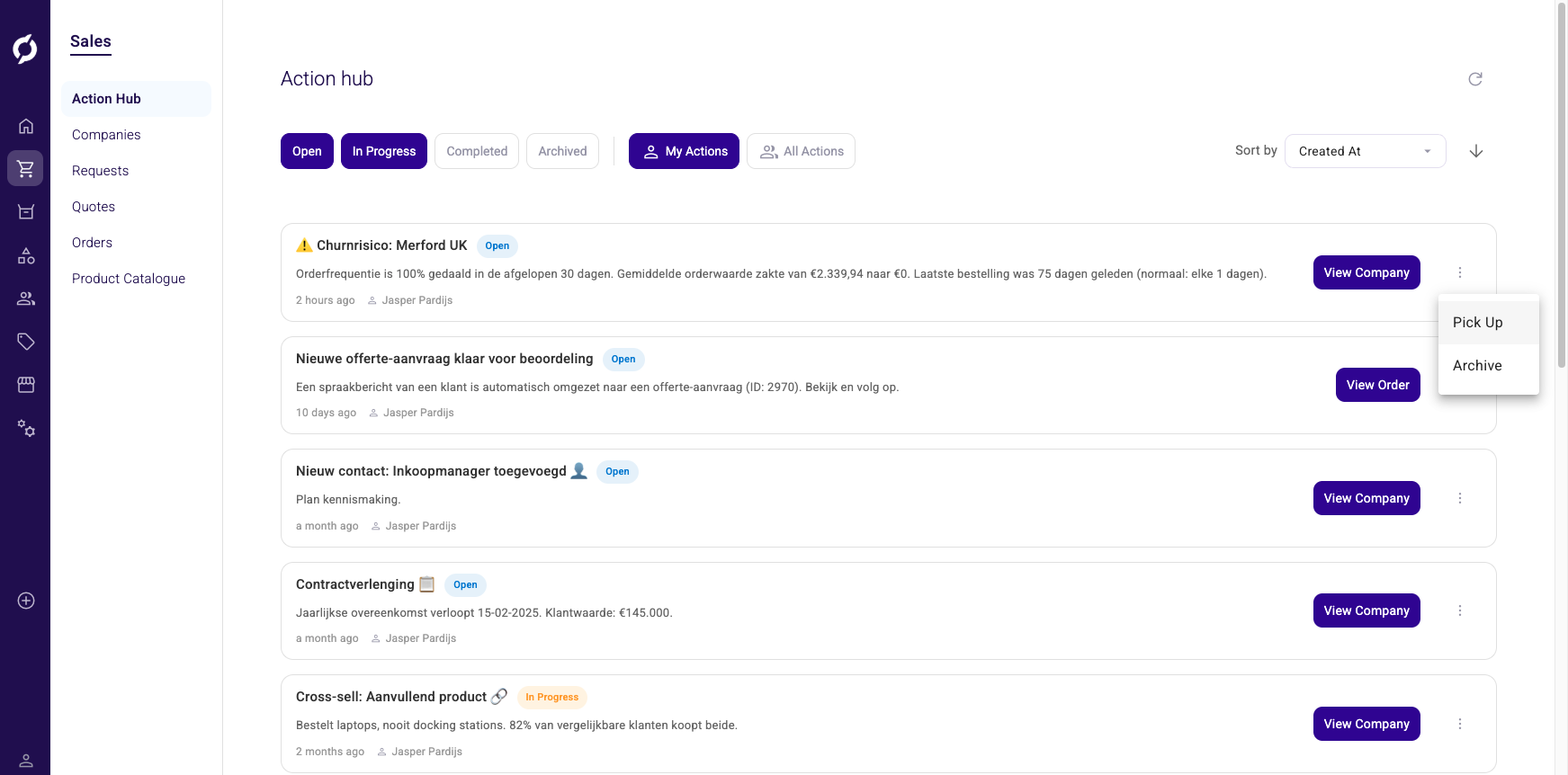1568x775 pixels.
Task: Click View Order for the offerte-aanvraag
Action: pos(1377,385)
